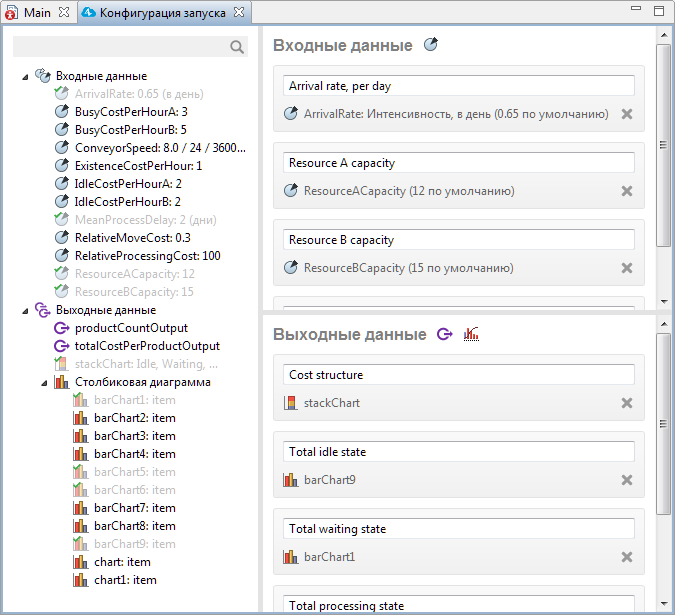The width and height of the screenshot is (675, 615).
Task: Click the output data panel scrollbar thumb
Action: [663, 423]
